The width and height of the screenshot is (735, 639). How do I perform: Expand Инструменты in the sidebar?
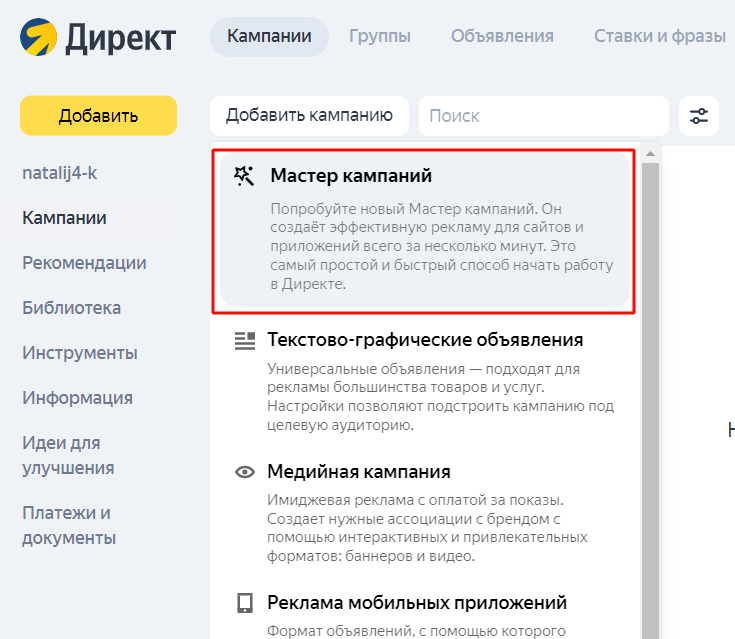pyautogui.click(x=80, y=353)
